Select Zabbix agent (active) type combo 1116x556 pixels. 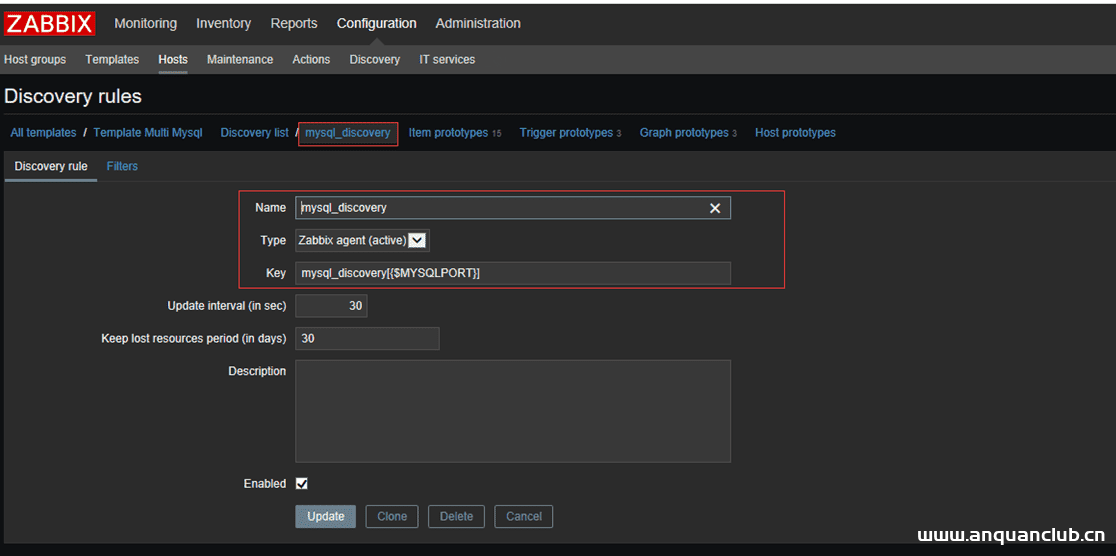(362, 241)
